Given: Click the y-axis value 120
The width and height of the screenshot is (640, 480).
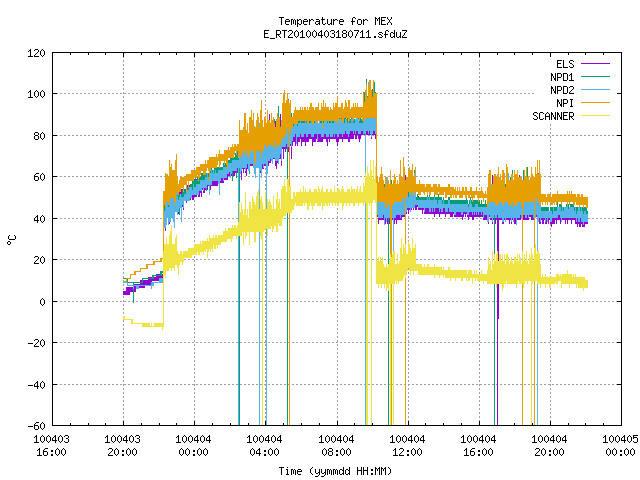Looking at the screenshot, I should click(x=36, y=53).
